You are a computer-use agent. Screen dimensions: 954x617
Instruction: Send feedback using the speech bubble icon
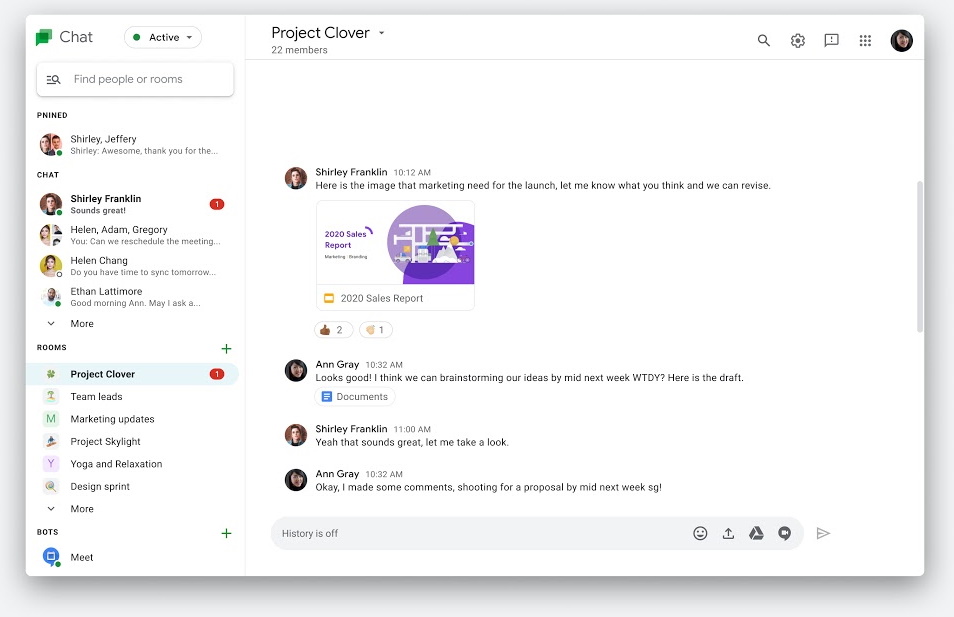point(831,41)
